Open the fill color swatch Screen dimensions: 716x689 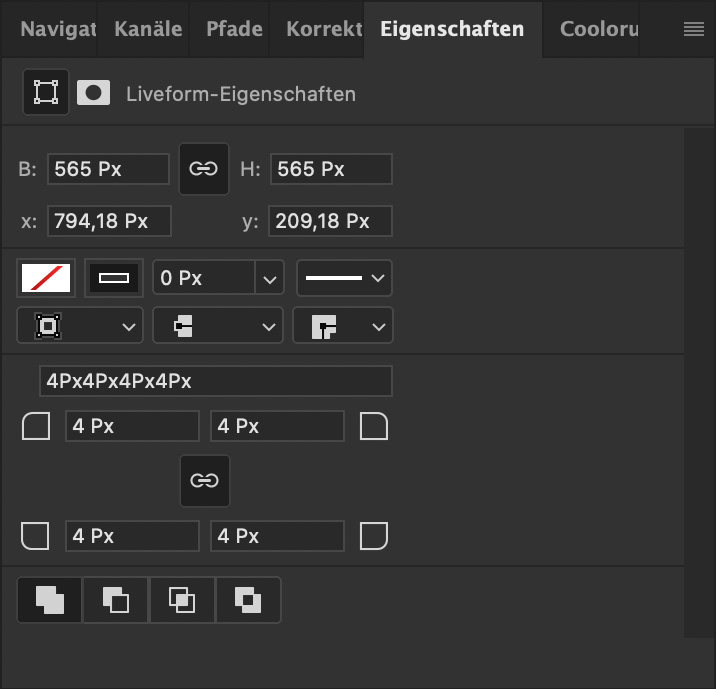[x=46, y=278]
